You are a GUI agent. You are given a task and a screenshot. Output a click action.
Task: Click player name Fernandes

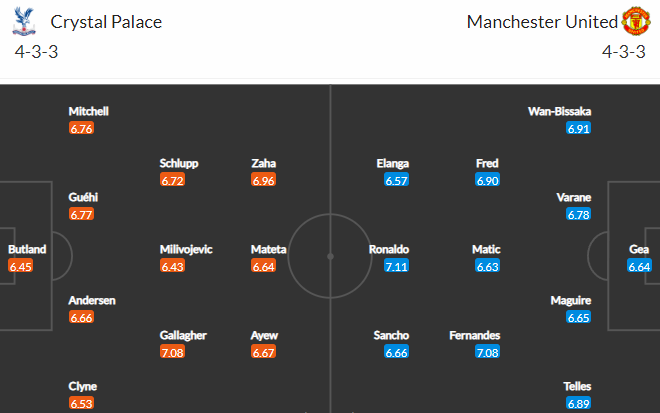(474, 336)
